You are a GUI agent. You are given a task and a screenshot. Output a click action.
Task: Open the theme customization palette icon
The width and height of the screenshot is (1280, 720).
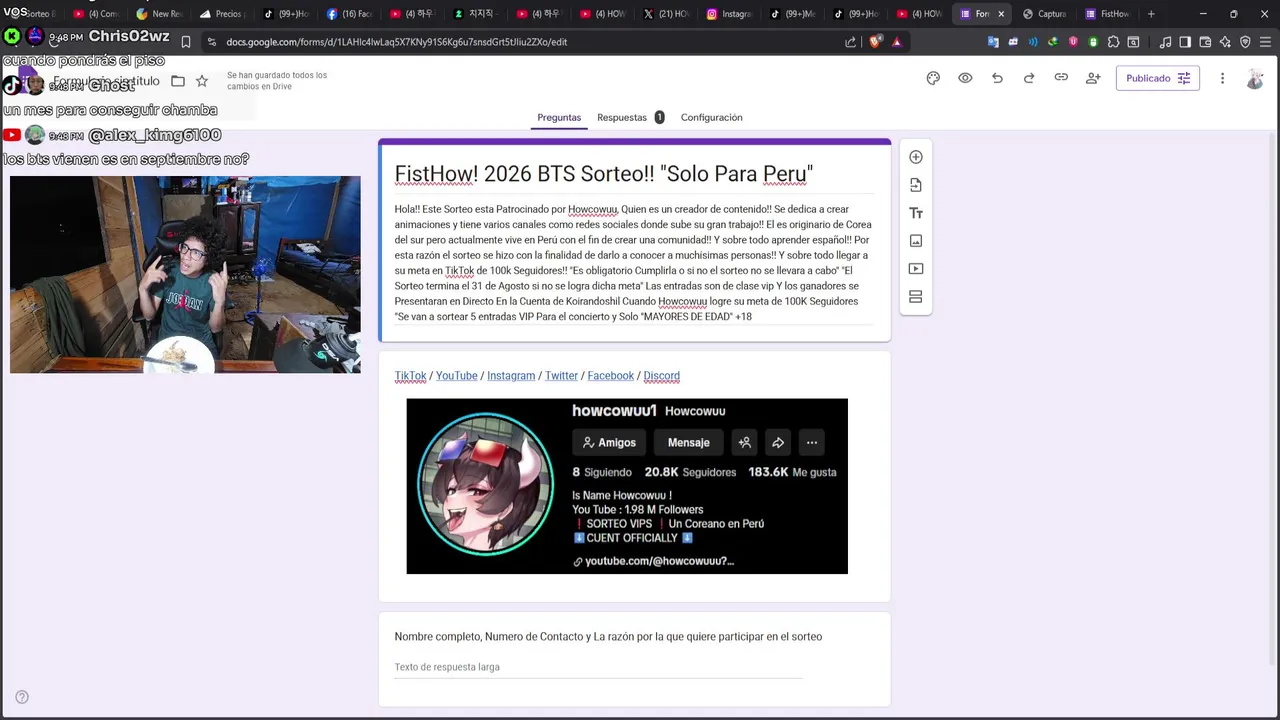(933, 78)
